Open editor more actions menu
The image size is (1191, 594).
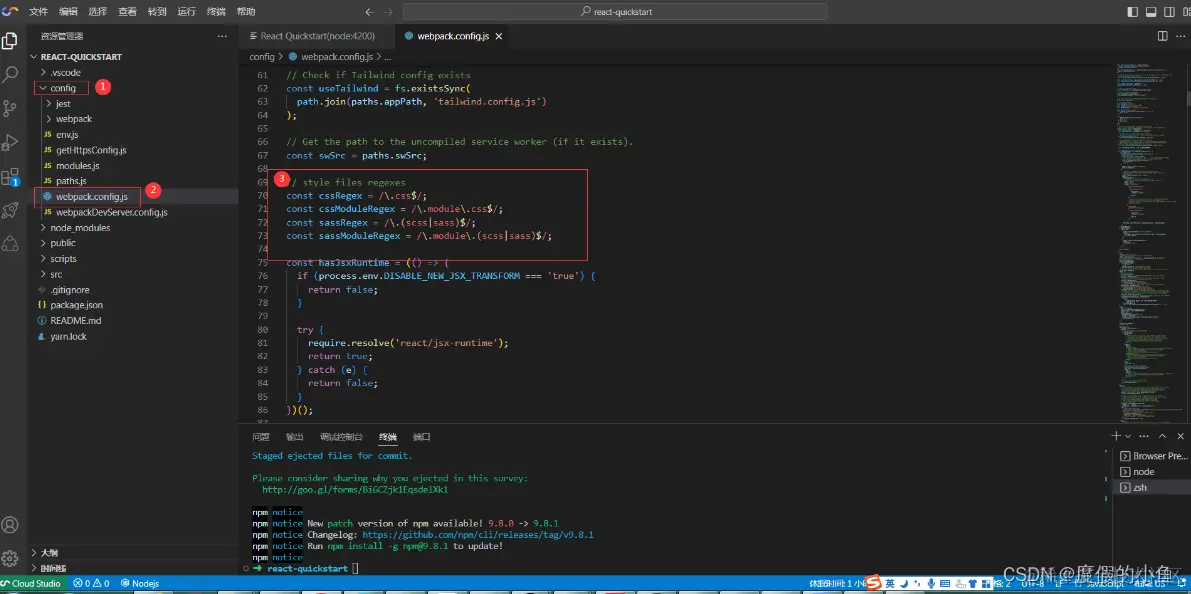tap(1181, 36)
